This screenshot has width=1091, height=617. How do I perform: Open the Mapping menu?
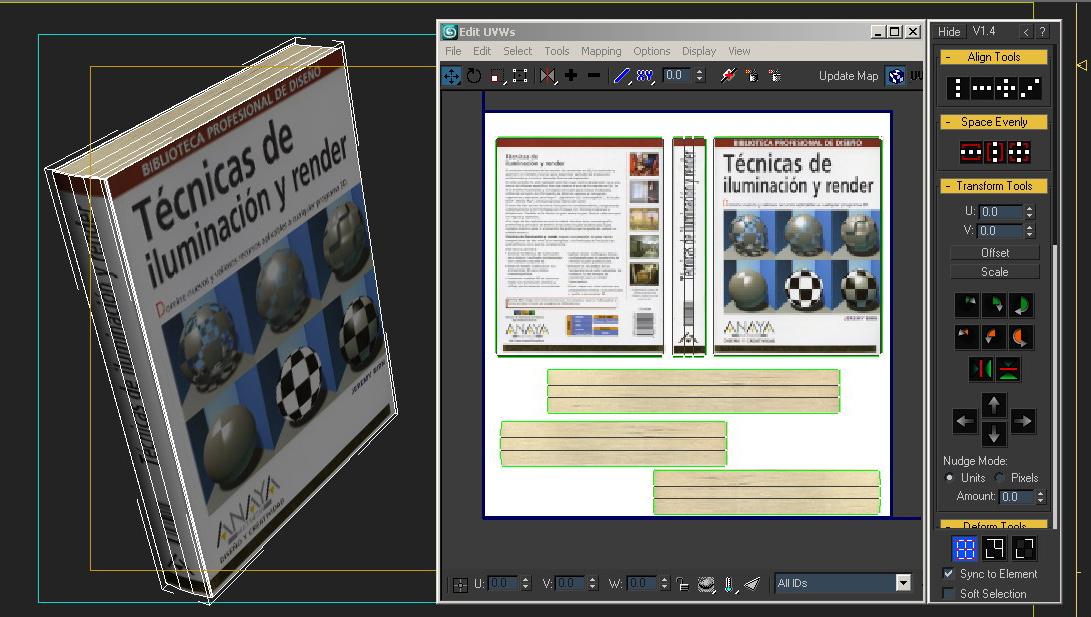[x=601, y=51]
